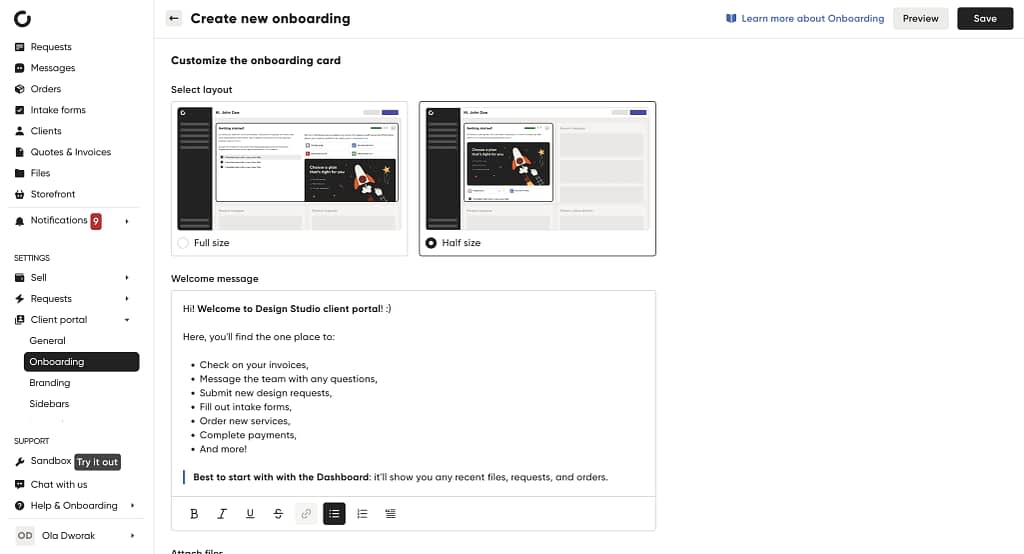Viewport: 1024px width, 554px height.
Task: Toggle underline formatting
Action: tap(250, 513)
